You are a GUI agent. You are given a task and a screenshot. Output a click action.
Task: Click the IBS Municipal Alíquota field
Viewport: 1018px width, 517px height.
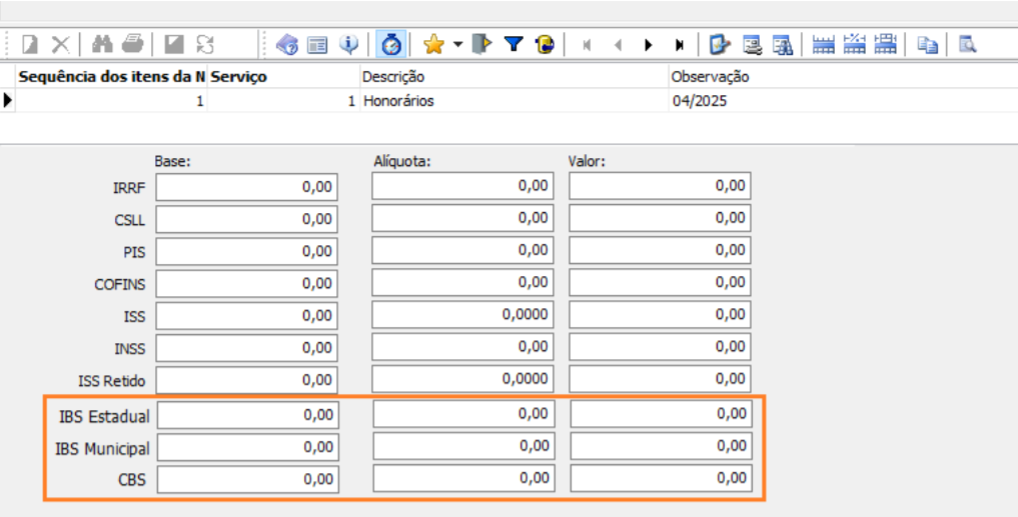(x=462, y=446)
